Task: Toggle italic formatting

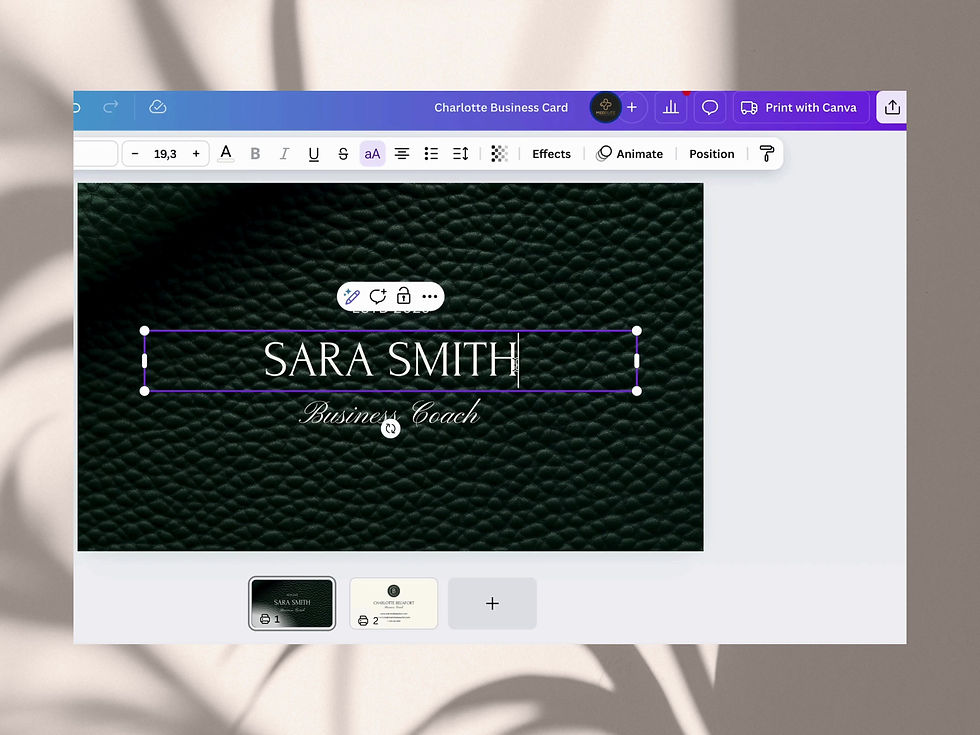Action: (x=284, y=154)
